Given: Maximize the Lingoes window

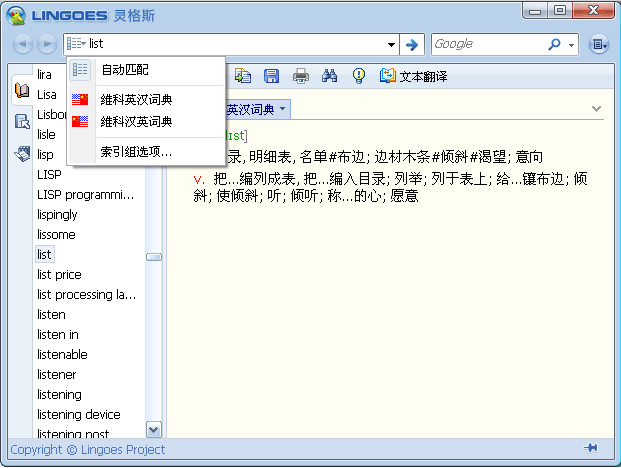Looking at the screenshot, I should [560, 11].
